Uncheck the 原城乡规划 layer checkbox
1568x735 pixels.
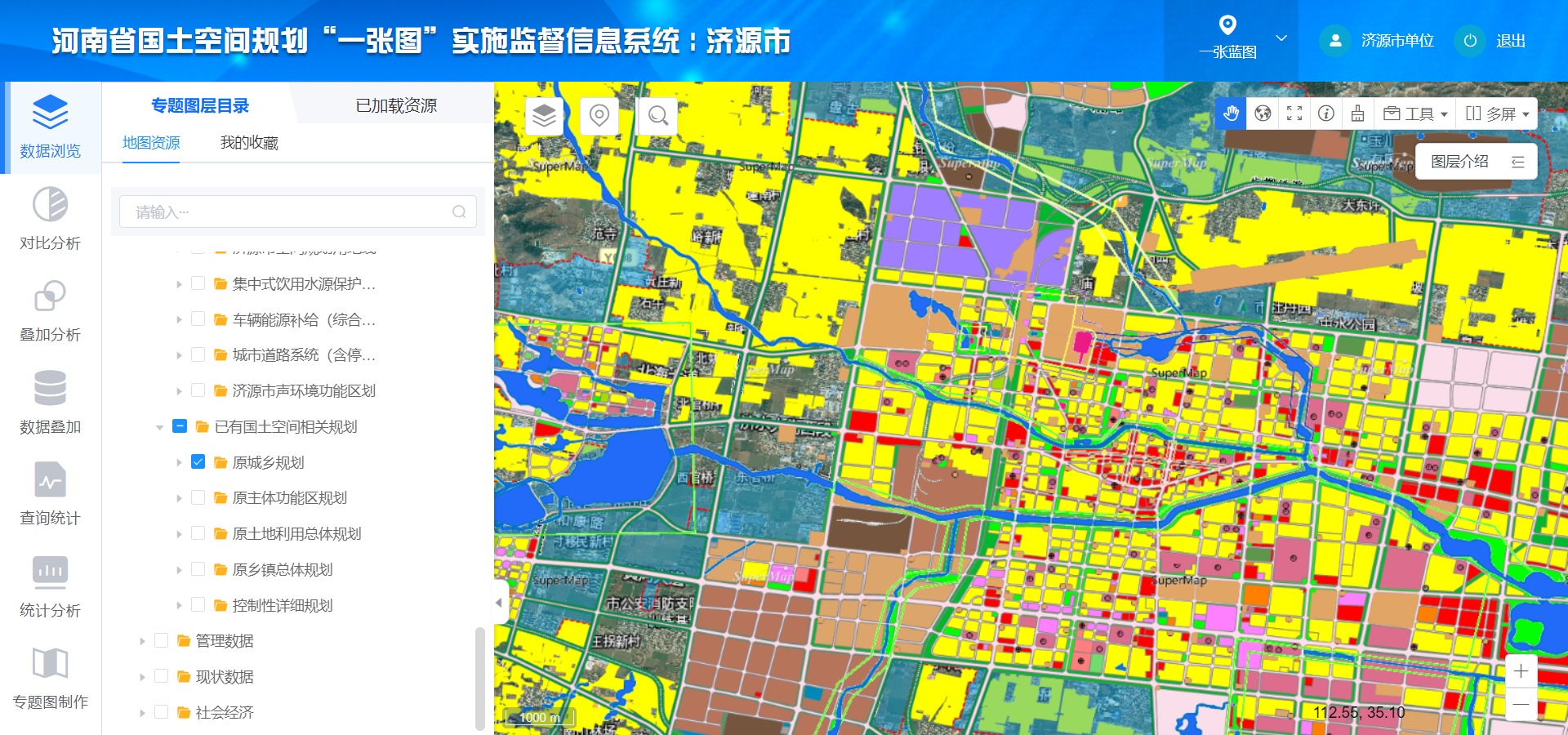point(198,461)
